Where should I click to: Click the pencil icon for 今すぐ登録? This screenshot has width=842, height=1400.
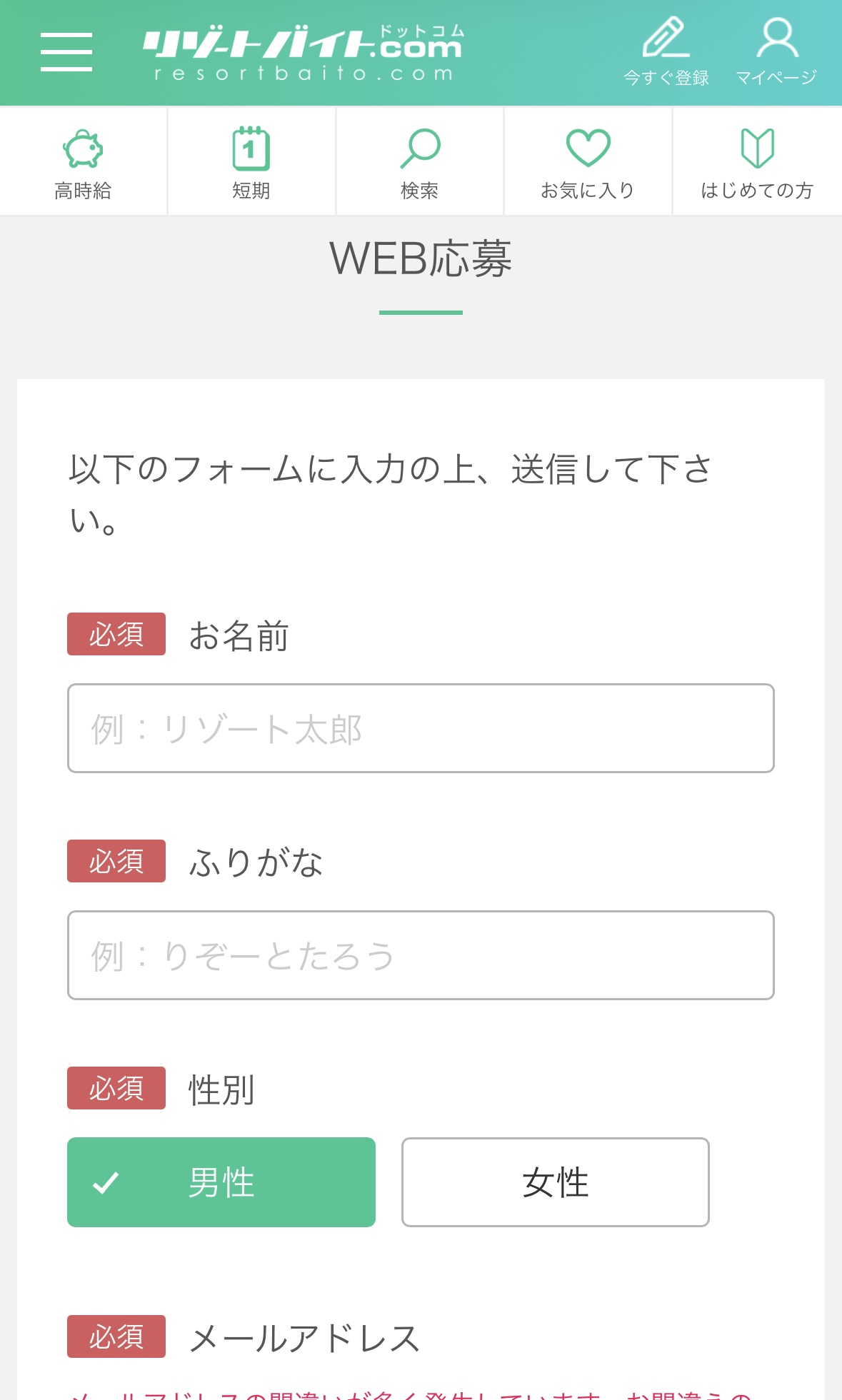coord(666,39)
